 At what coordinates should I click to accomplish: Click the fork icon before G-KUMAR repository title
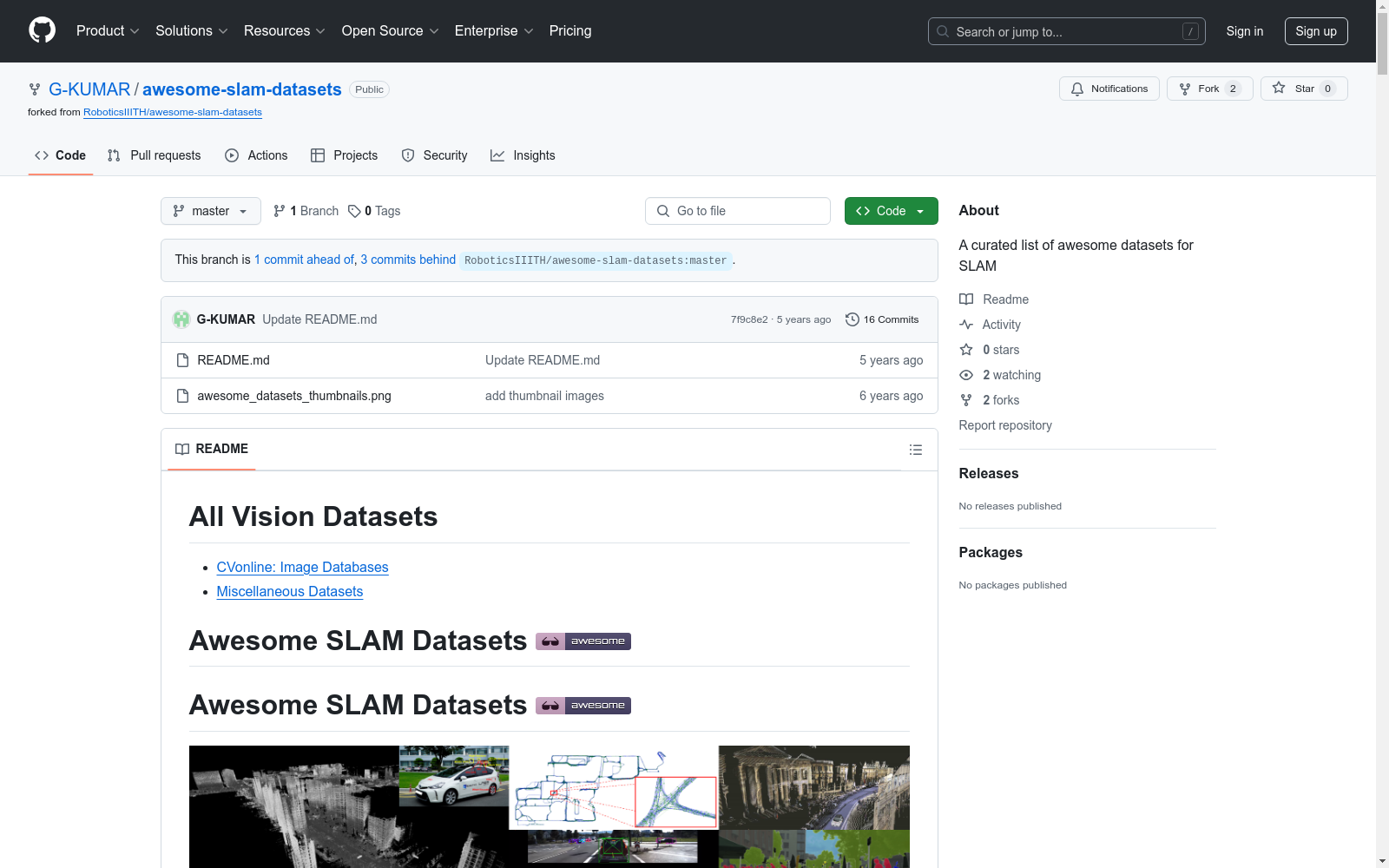coord(35,89)
